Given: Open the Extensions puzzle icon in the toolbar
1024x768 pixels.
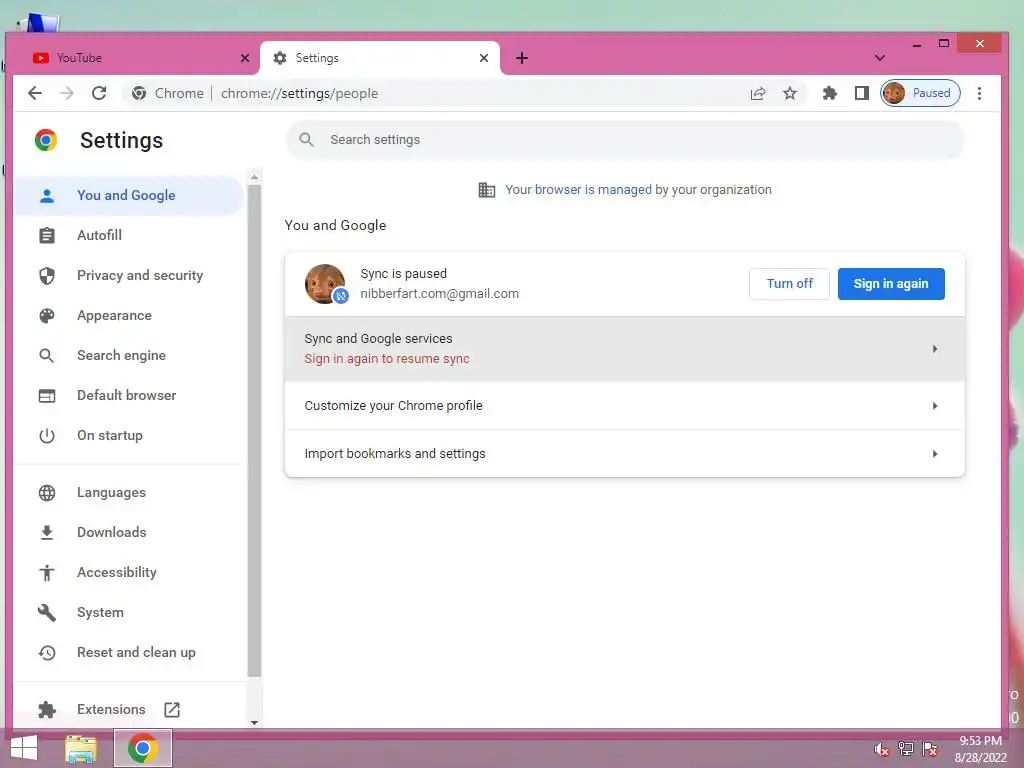Looking at the screenshot, I should 829,93.
